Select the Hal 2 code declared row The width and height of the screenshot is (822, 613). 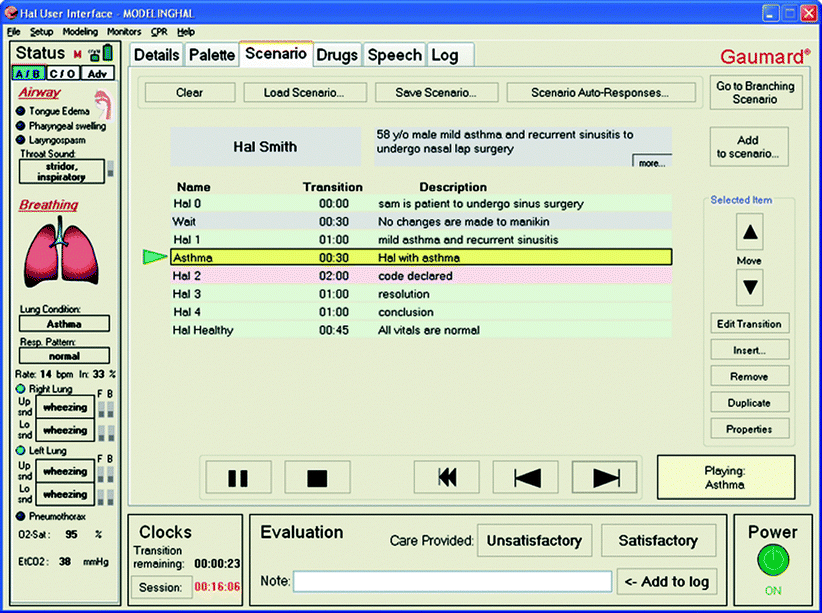coord(420,276)
